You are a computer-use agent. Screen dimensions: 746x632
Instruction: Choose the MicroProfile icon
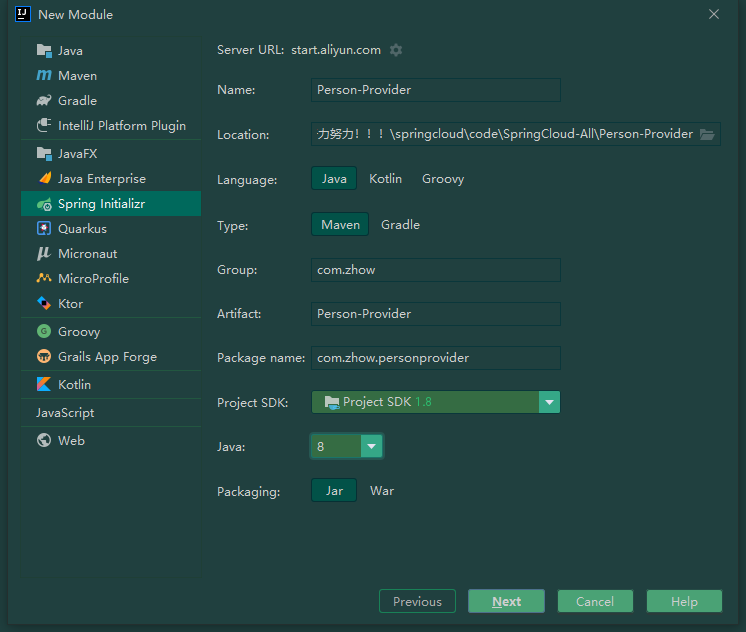click(44, 278)
